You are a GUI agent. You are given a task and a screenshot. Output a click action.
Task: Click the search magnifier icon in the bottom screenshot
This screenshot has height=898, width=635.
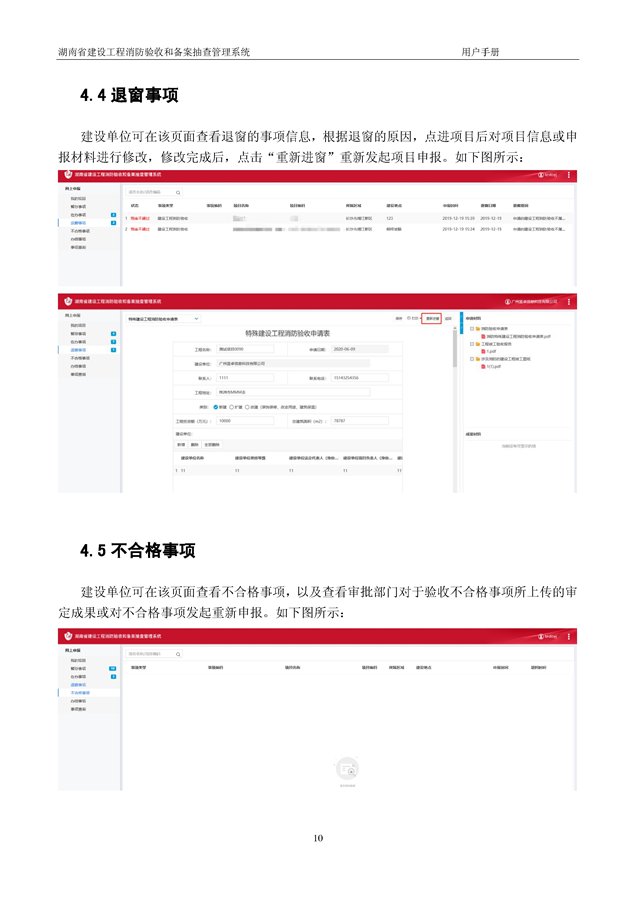[x=178, y=654]
